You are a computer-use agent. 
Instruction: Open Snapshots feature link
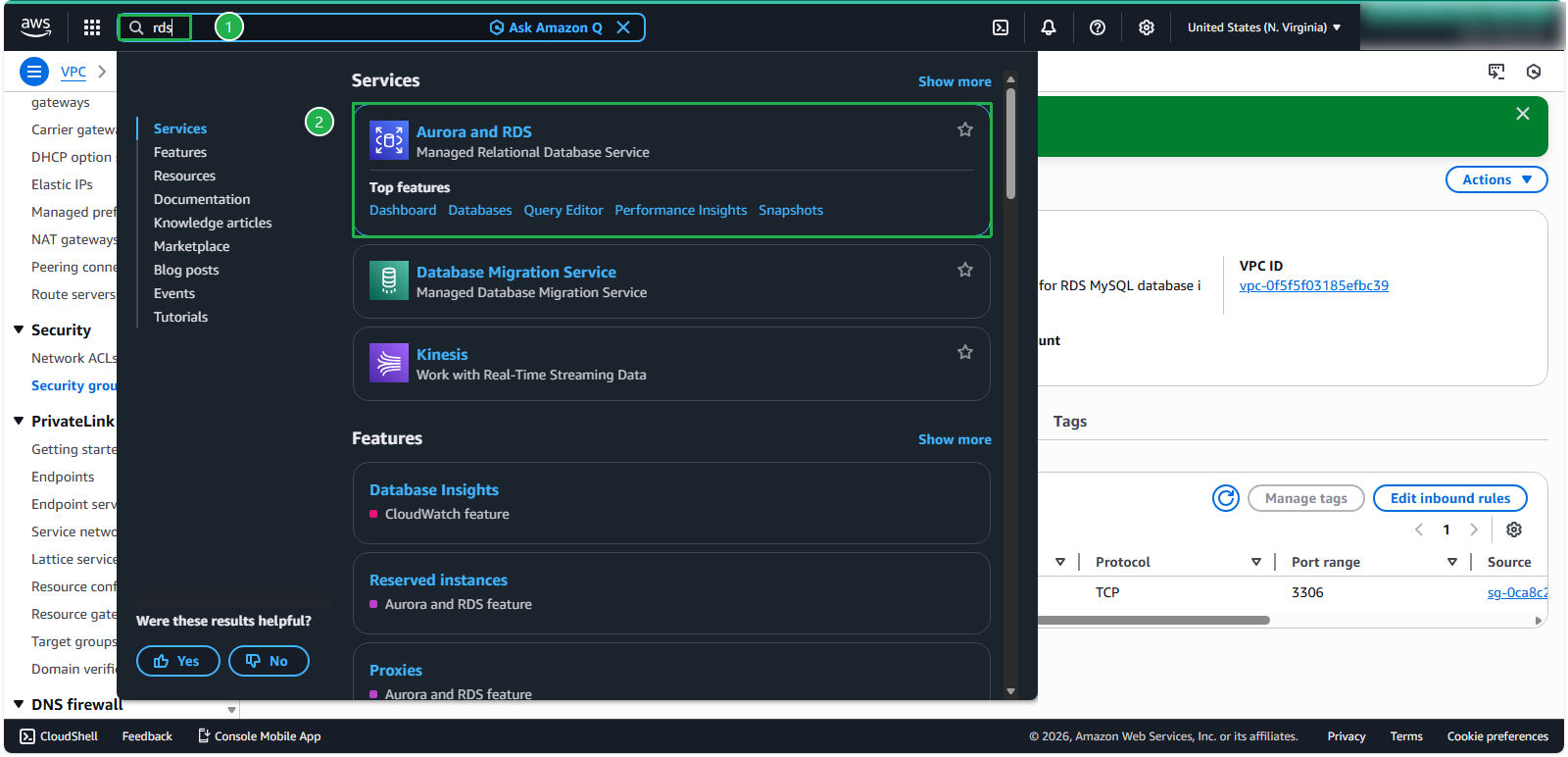click(791, 210)
